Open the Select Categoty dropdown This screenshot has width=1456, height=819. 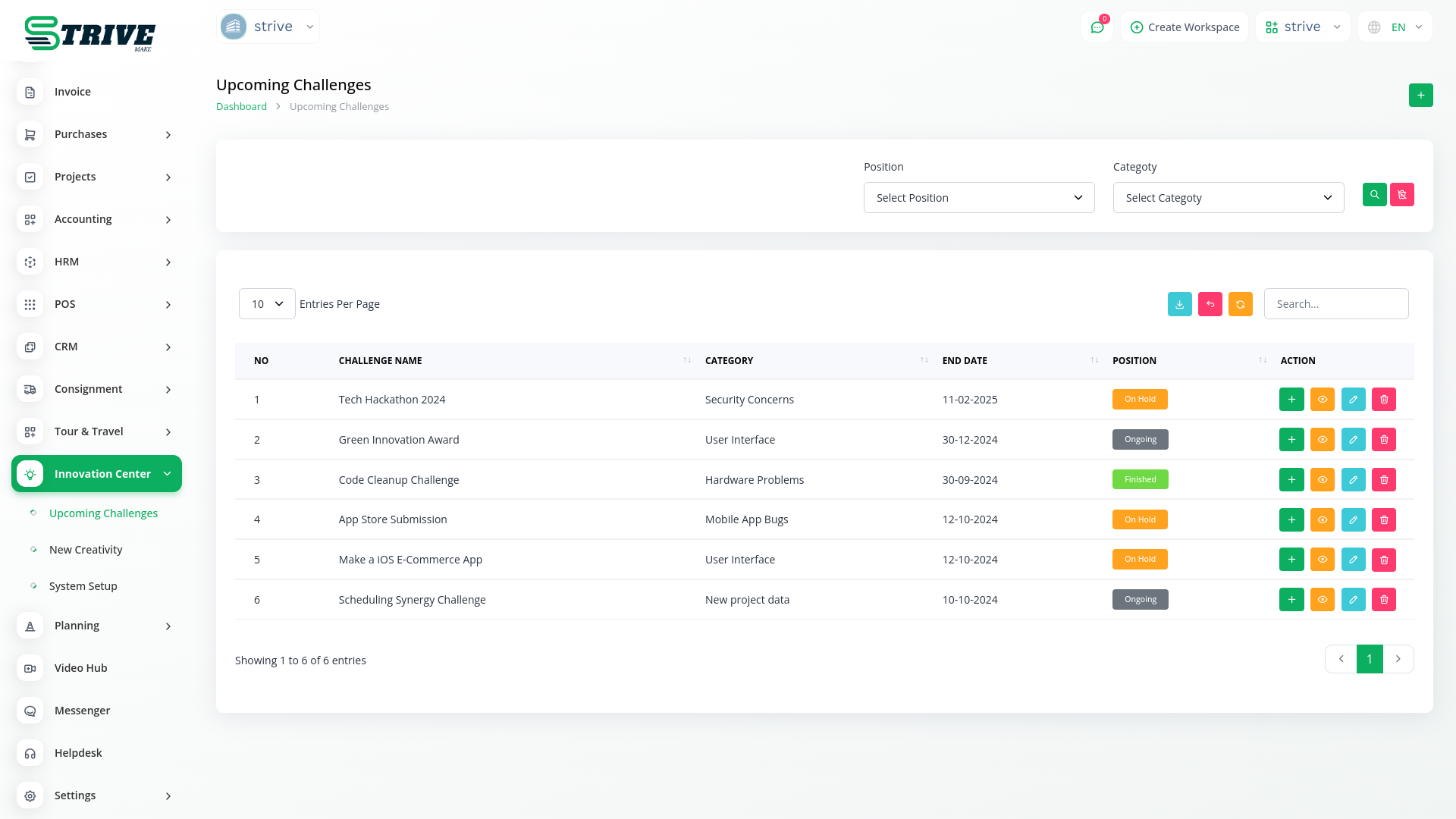tap(1228, 198)
